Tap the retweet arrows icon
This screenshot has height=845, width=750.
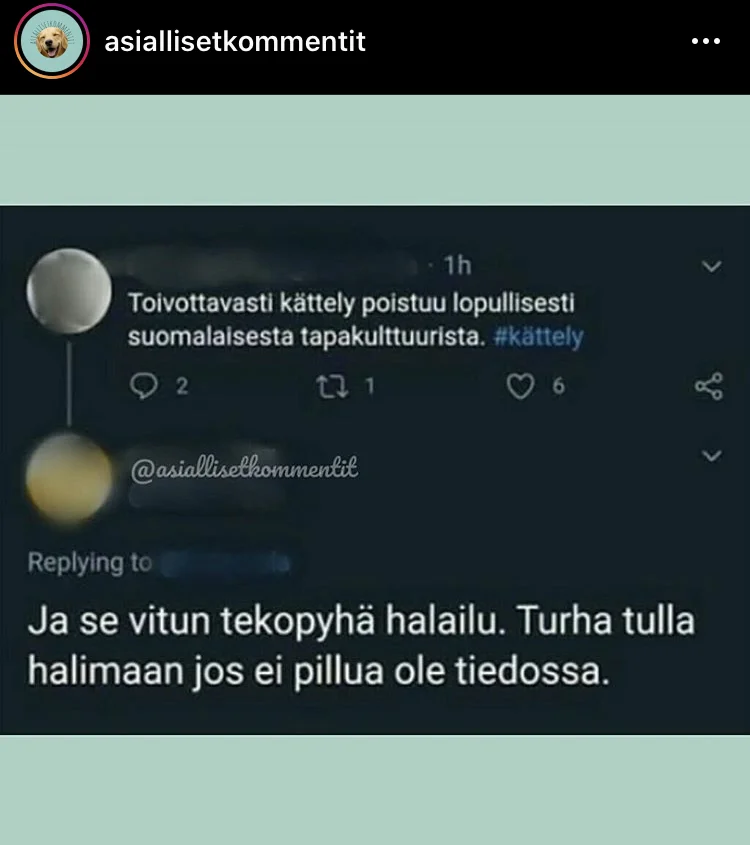click(x=332, y=386)
